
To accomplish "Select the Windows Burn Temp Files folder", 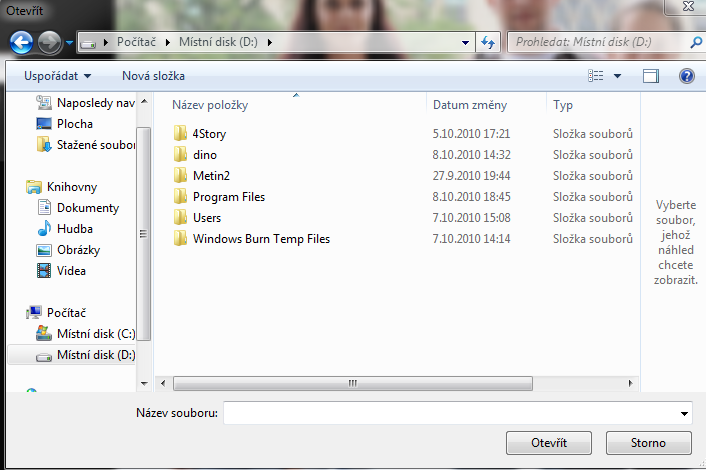I will [261, 239].
